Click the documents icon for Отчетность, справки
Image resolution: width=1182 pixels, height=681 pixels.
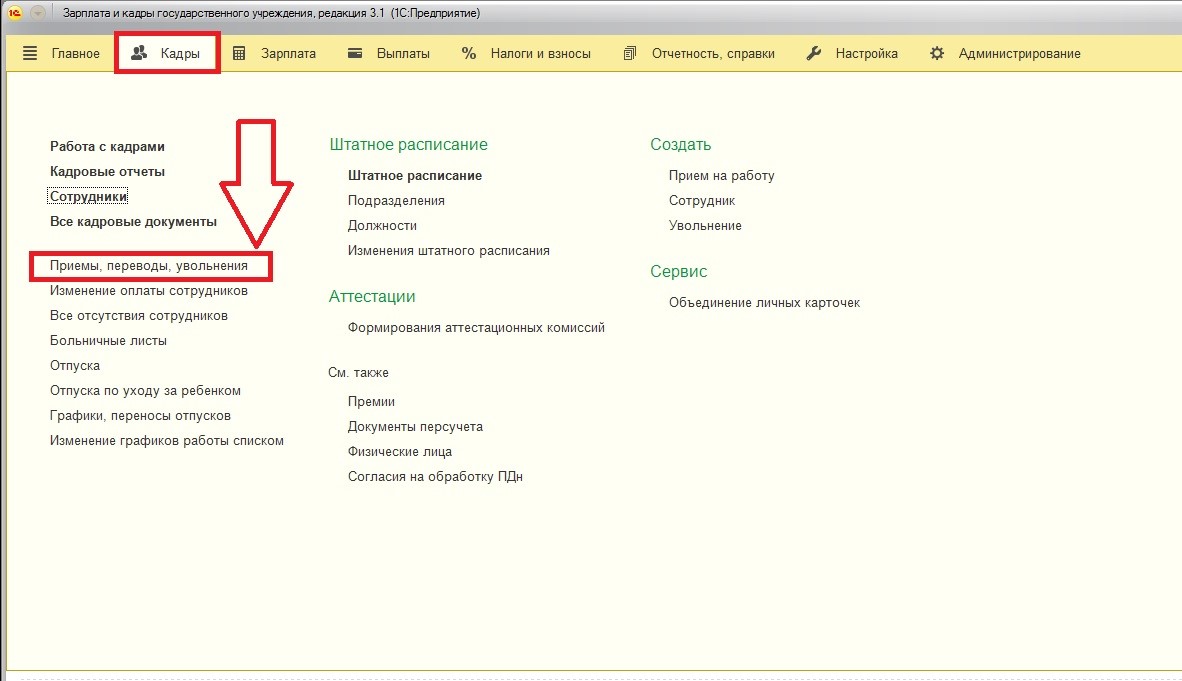(630, 53)
